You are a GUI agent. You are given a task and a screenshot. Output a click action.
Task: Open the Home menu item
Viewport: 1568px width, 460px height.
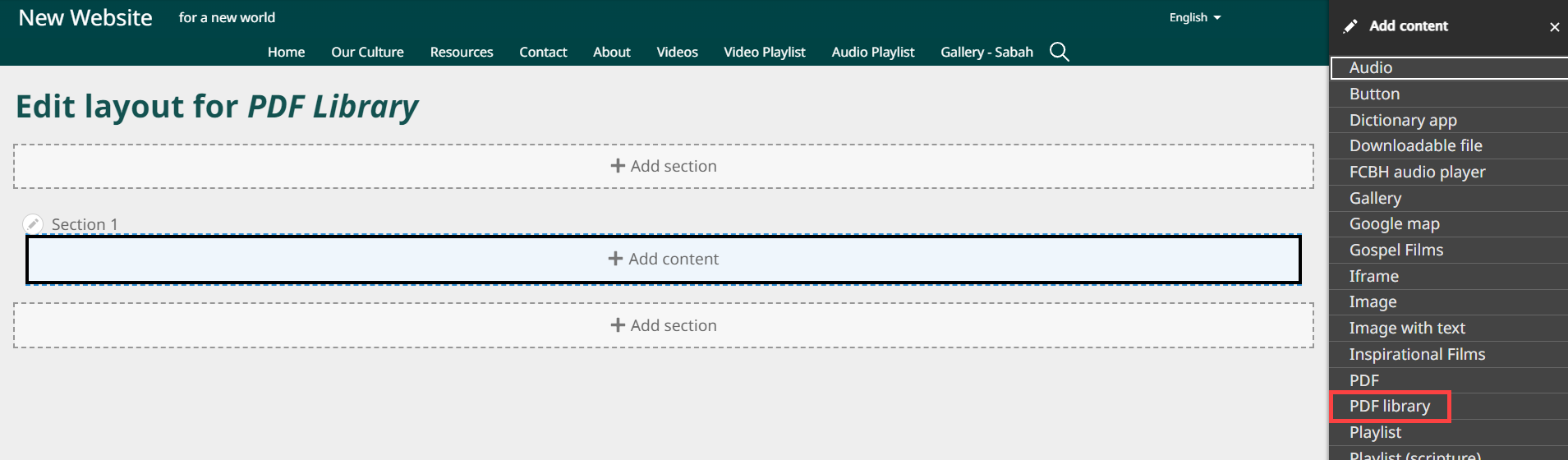click(x=286, y=52)
